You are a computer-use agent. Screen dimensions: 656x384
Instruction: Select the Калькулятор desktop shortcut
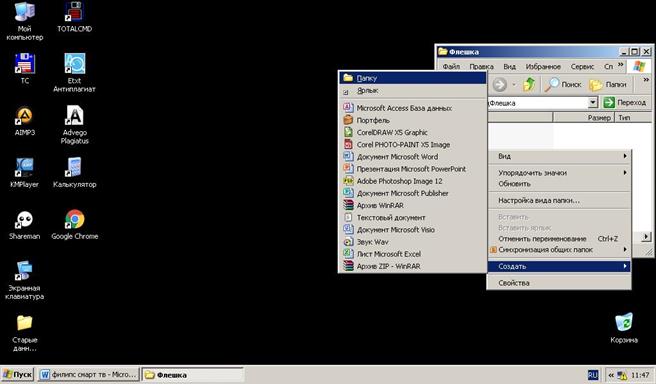click(74, 173)
